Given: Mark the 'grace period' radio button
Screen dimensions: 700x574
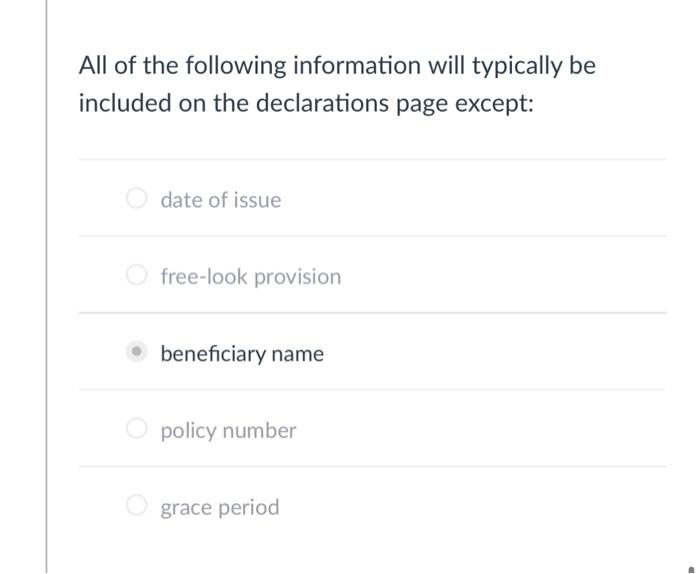Looking at the screenshot, I should [x=137, y=505].
